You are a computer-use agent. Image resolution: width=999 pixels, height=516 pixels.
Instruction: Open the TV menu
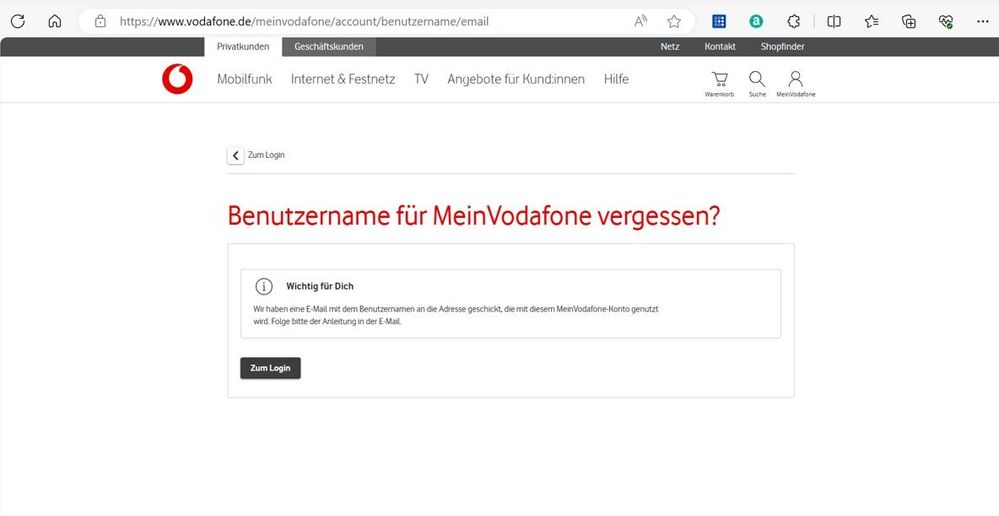point(421,79)
